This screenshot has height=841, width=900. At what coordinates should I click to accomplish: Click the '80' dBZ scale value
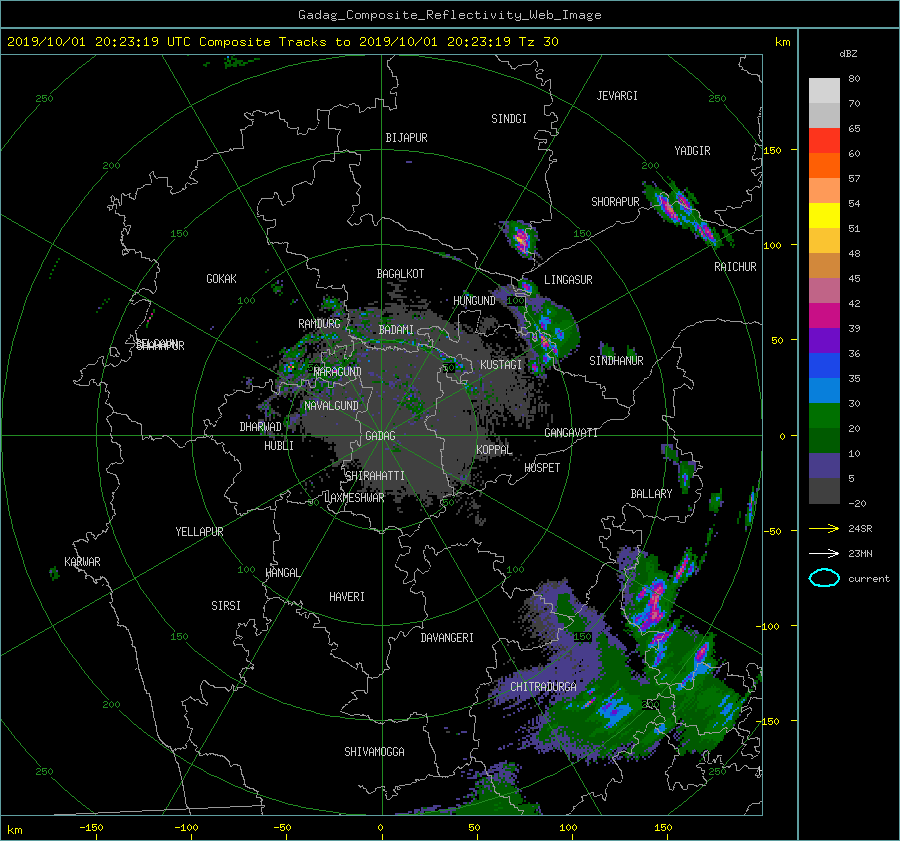(x=854, y=79)
